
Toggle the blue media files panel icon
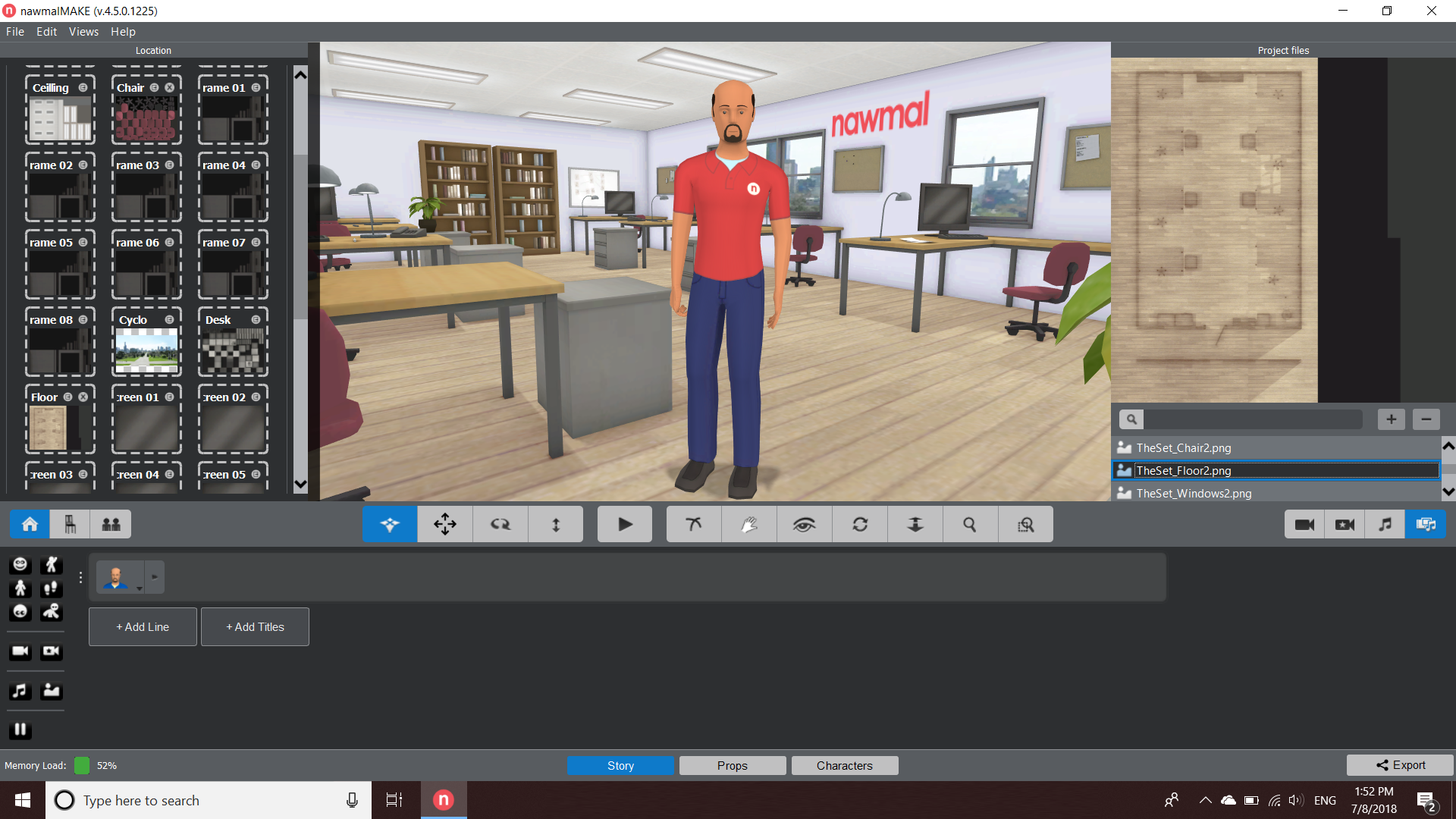coord(1426,524)
